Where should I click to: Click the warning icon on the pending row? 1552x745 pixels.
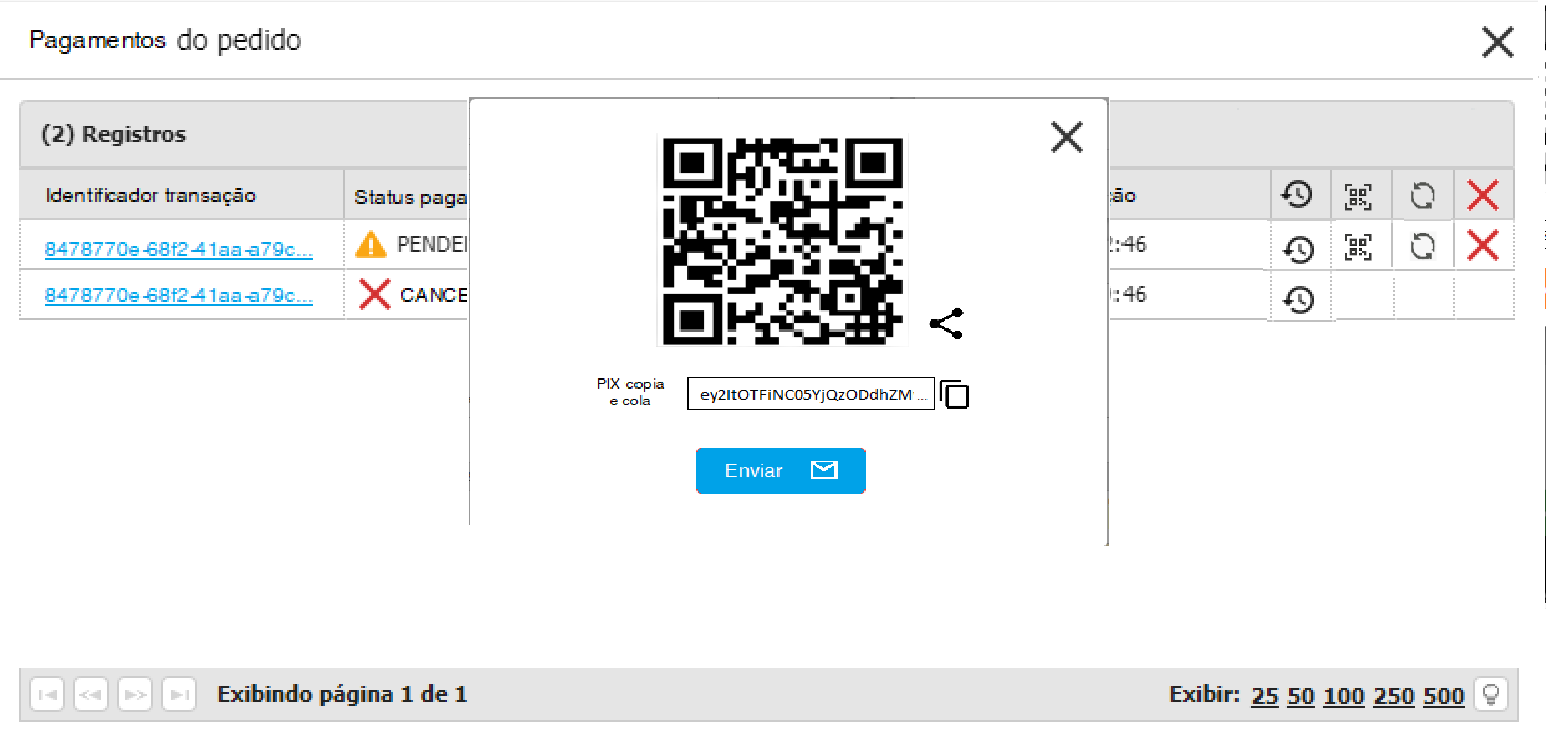(373, 244)
